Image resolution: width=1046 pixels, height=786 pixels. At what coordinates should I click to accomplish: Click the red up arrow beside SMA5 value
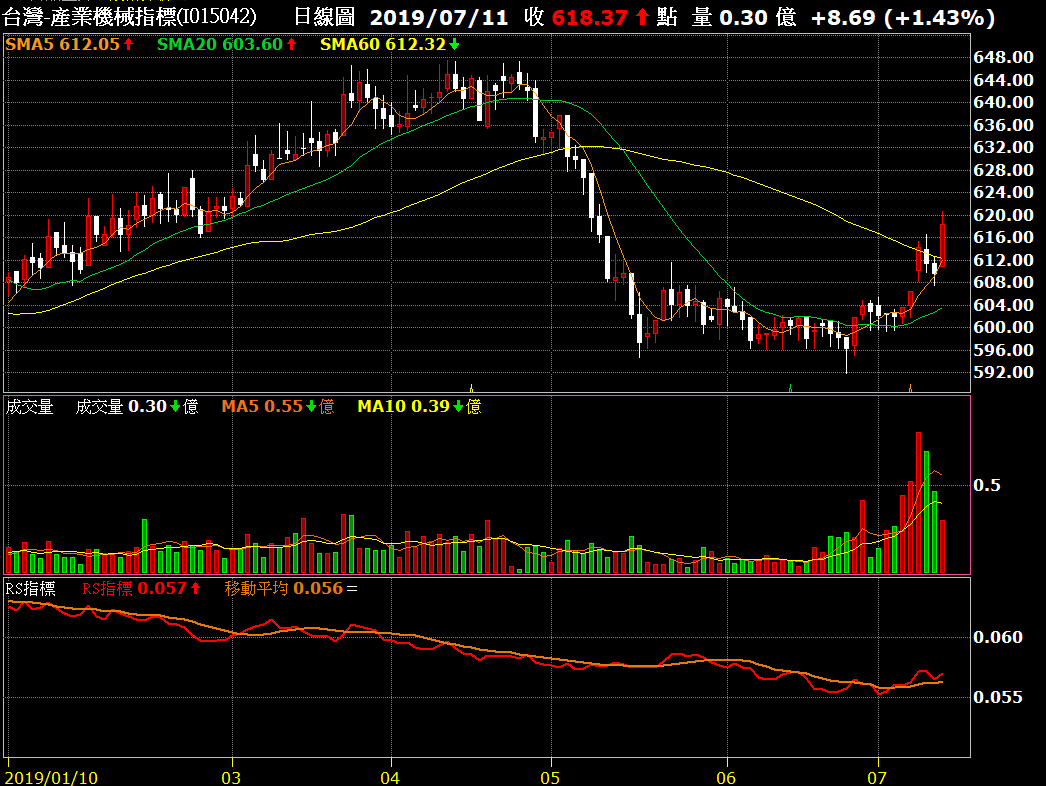[x=128, y=45]
